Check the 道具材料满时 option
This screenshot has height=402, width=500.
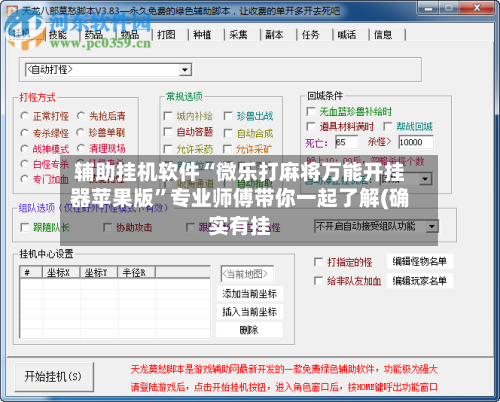[311, 126]
